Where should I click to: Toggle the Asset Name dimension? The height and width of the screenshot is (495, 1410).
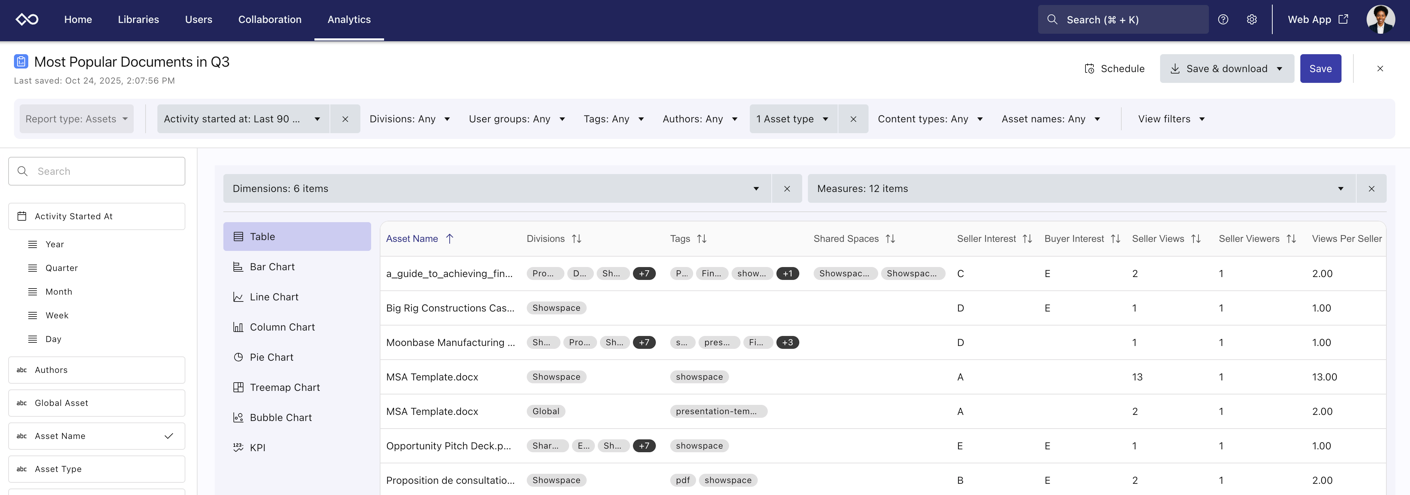[x=97, y=436]
